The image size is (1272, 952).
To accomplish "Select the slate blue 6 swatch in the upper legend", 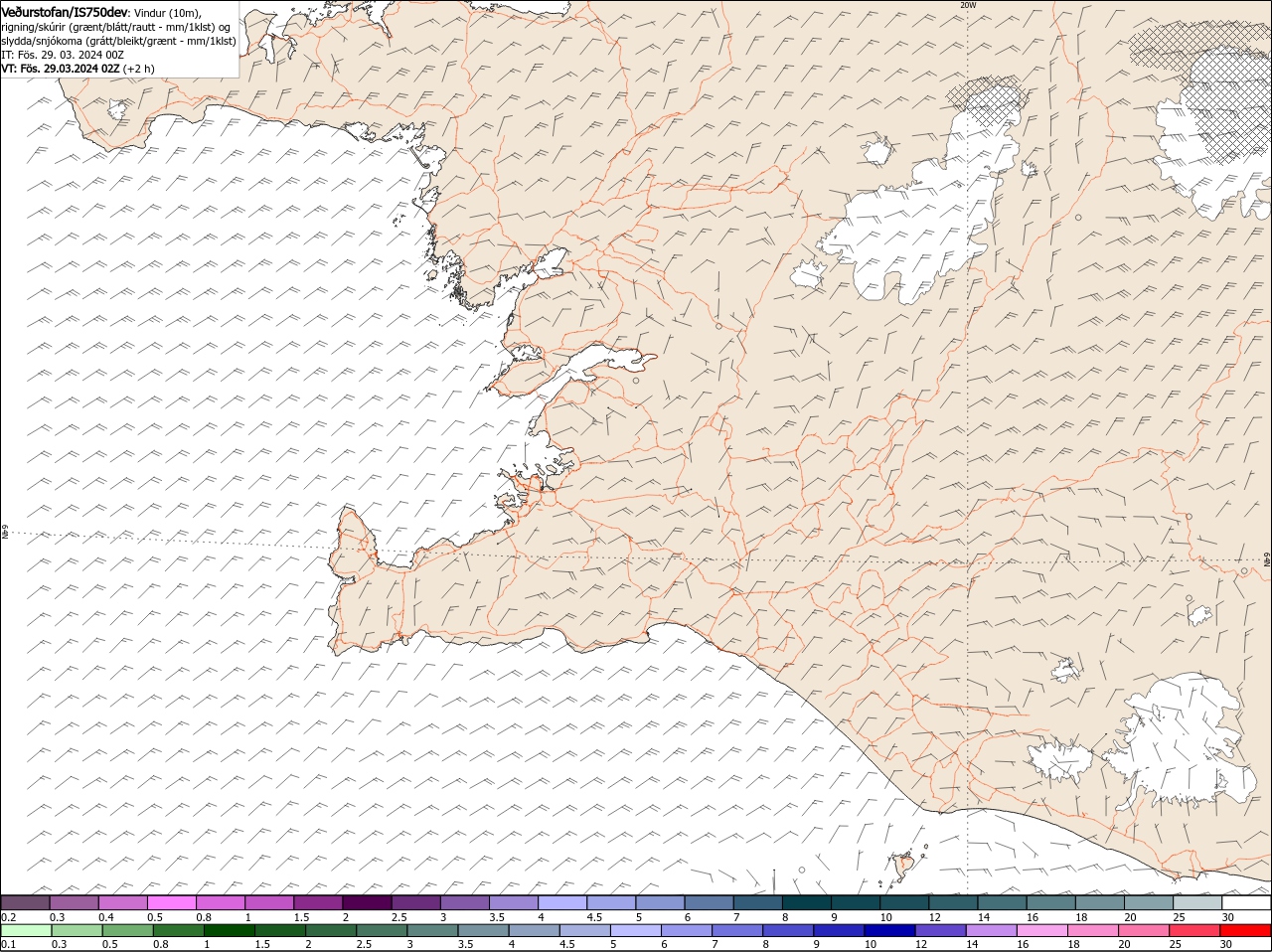I will tap(709, 902).
